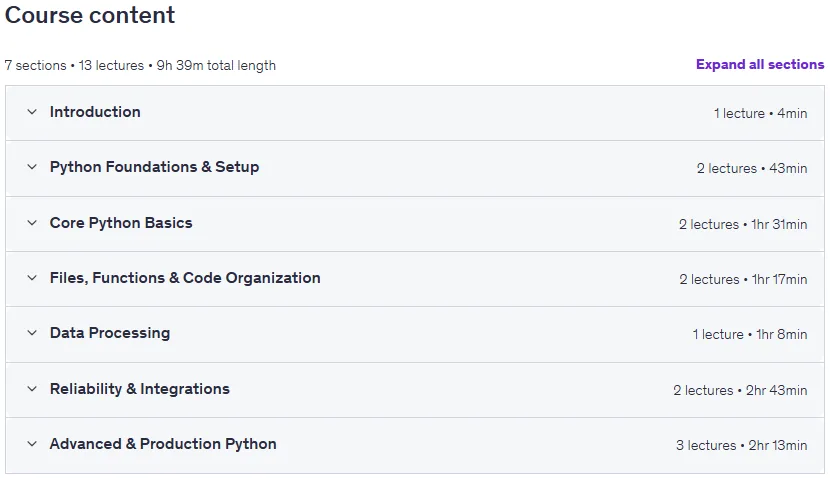The height and width of the screenshot is (478, 830).
Task: Expand Advanced & Production Python chevron
Action: click(x=32, y=444)
